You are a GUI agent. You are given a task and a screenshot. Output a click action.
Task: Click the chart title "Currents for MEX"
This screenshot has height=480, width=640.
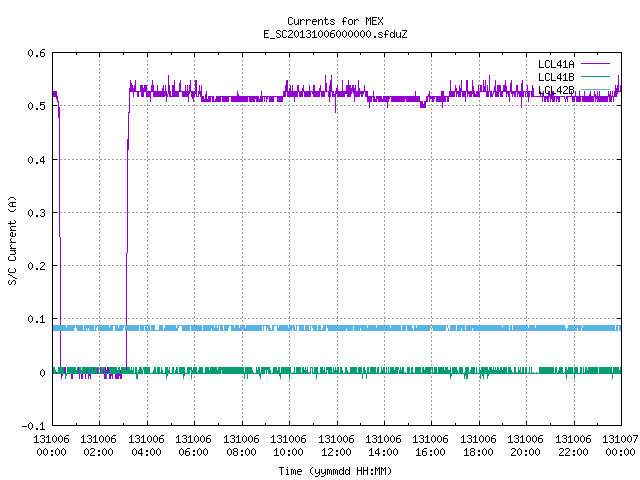click(x=335, y=21)
